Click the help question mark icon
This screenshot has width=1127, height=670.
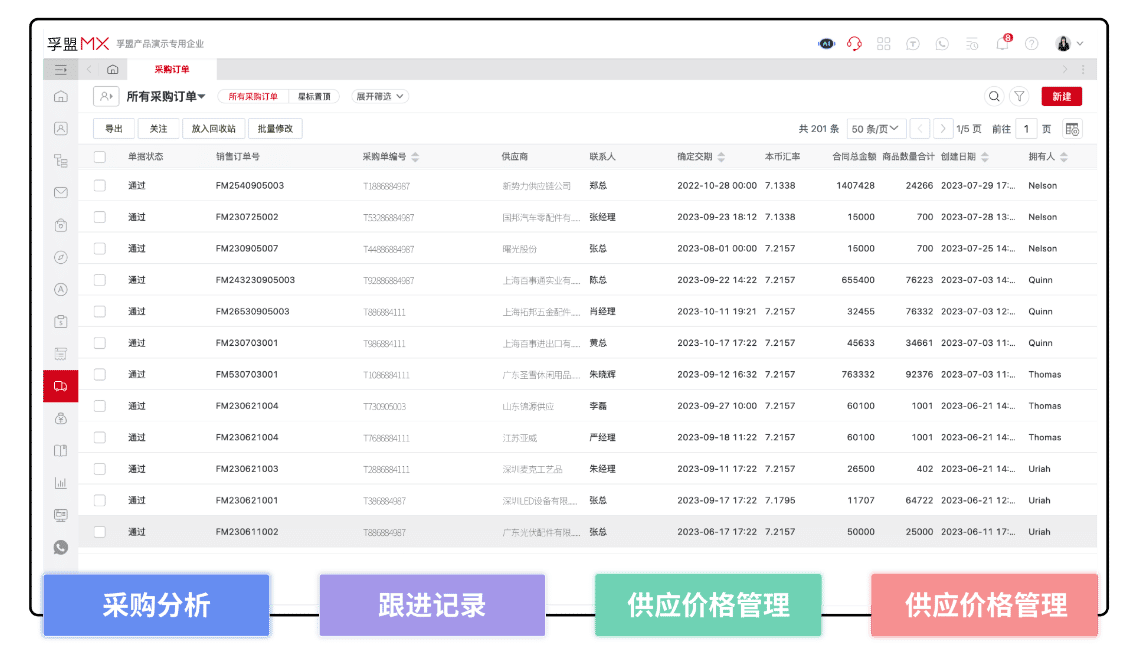[1032, 44]
